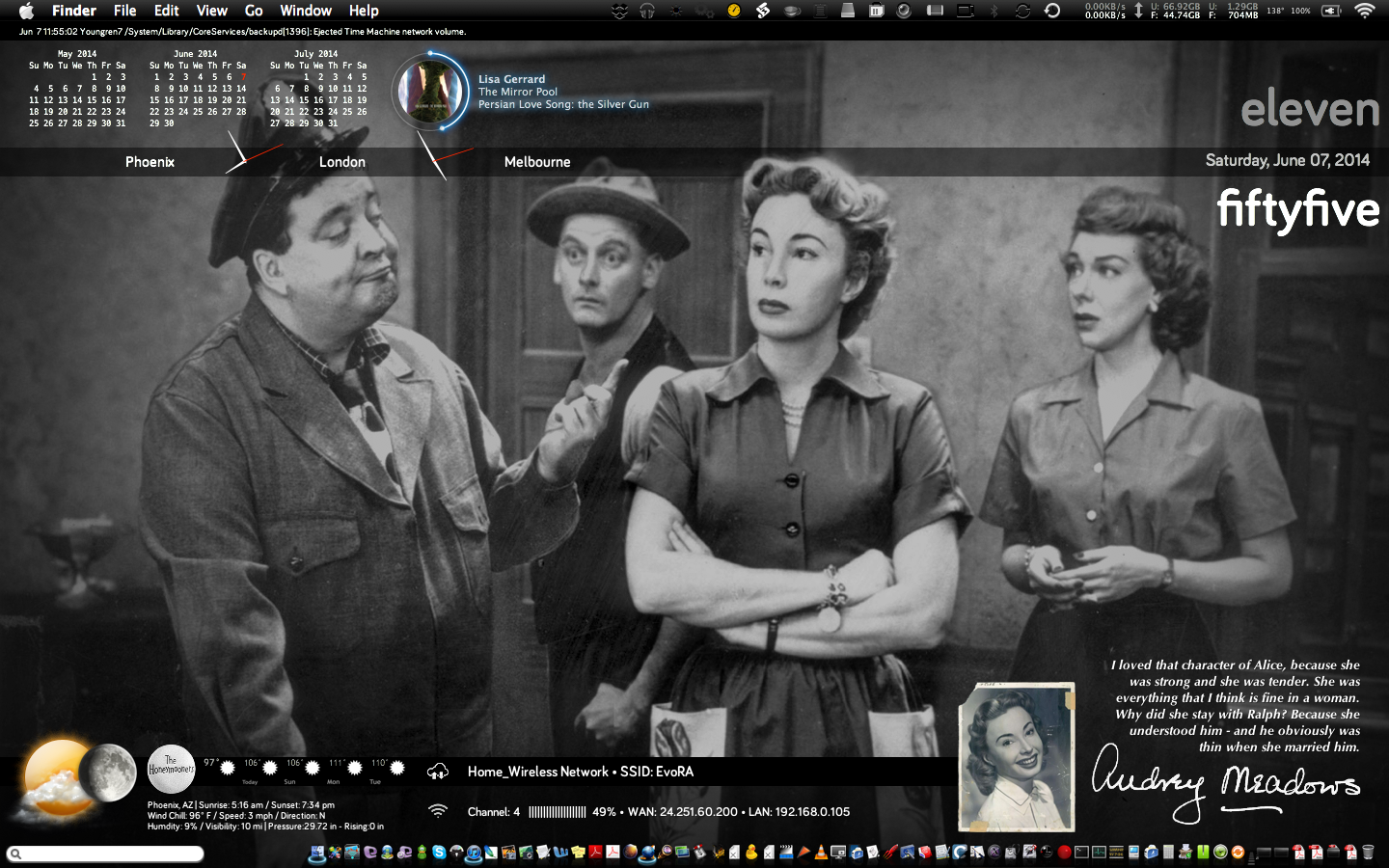Open the Apple menu
Image resolution: width=1389 pixels, height=868 pixels.
pos(26,11)
